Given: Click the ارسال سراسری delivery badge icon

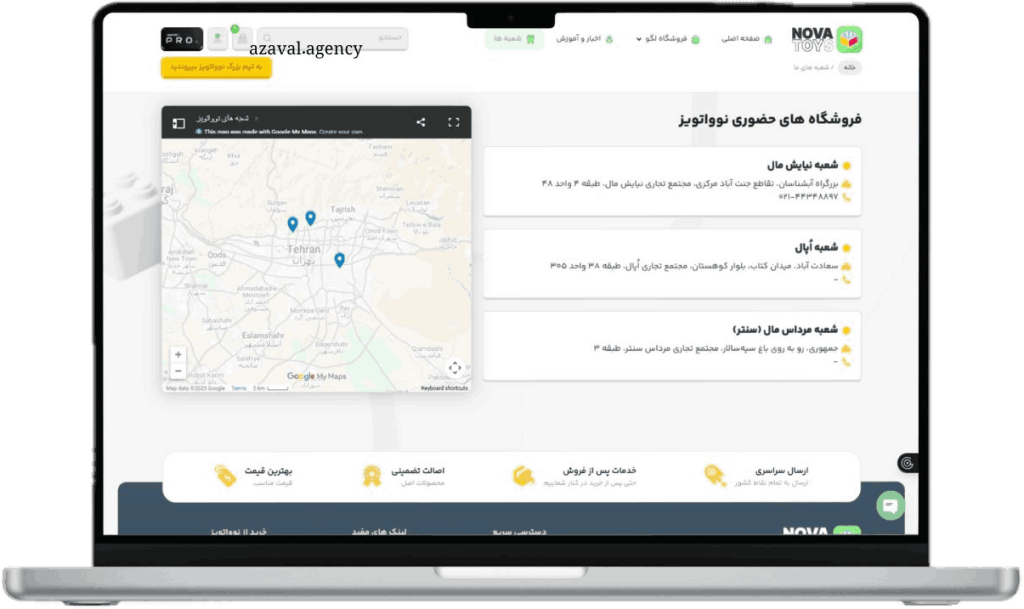Looking at the screenshot, I should (714, 476).
